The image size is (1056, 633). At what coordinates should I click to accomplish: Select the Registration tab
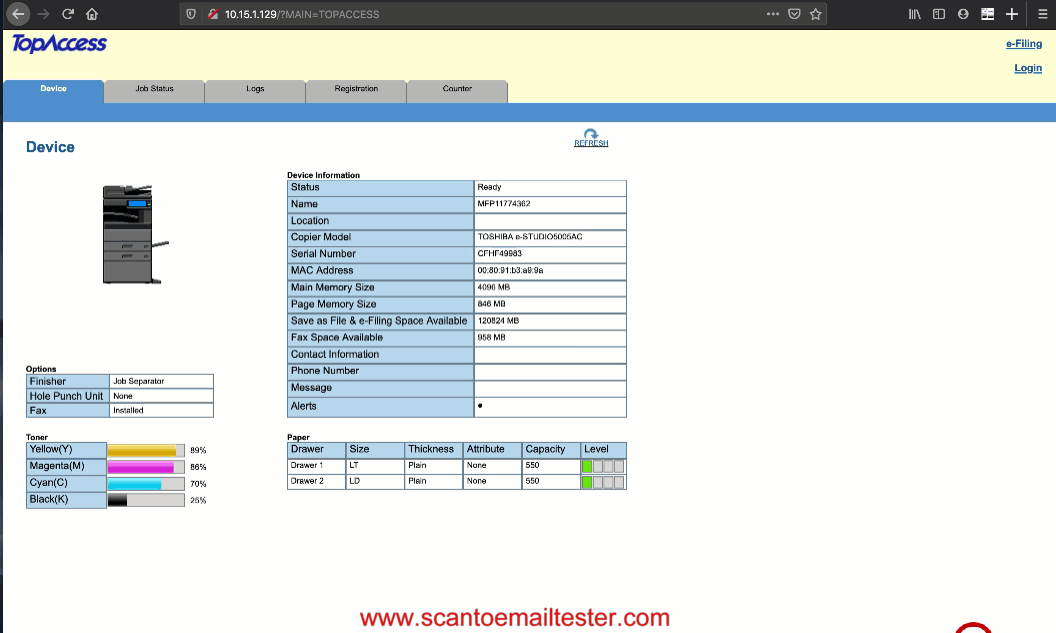pos(356,89)
